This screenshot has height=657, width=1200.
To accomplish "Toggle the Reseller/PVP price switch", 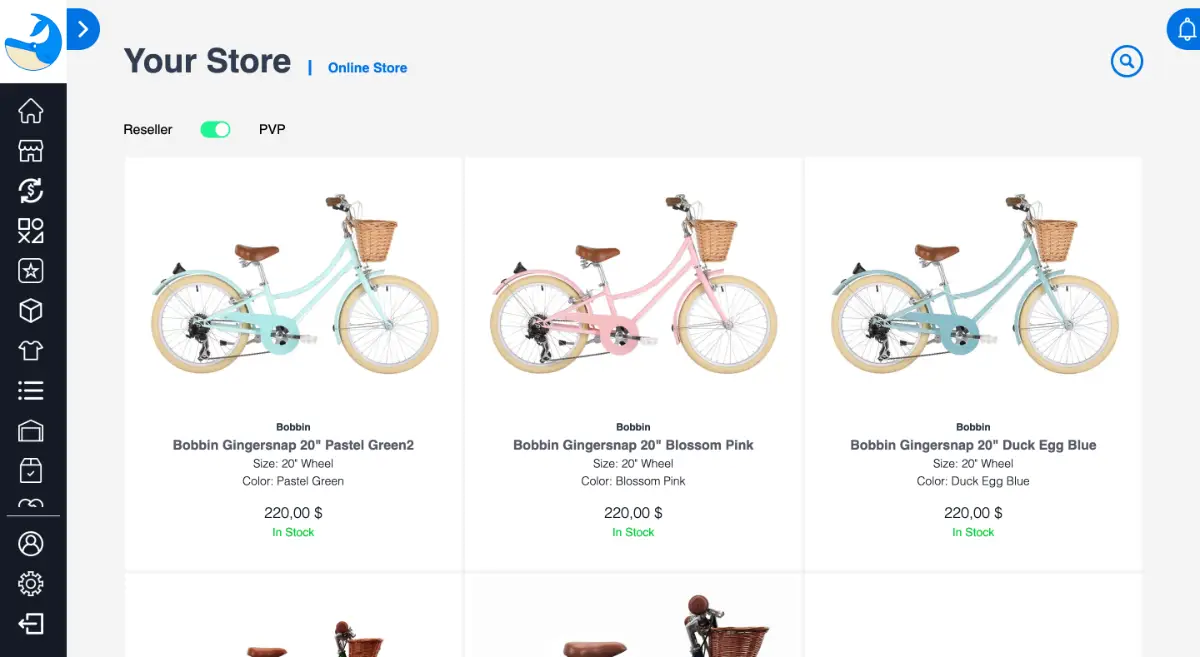I will click(215, 129).
